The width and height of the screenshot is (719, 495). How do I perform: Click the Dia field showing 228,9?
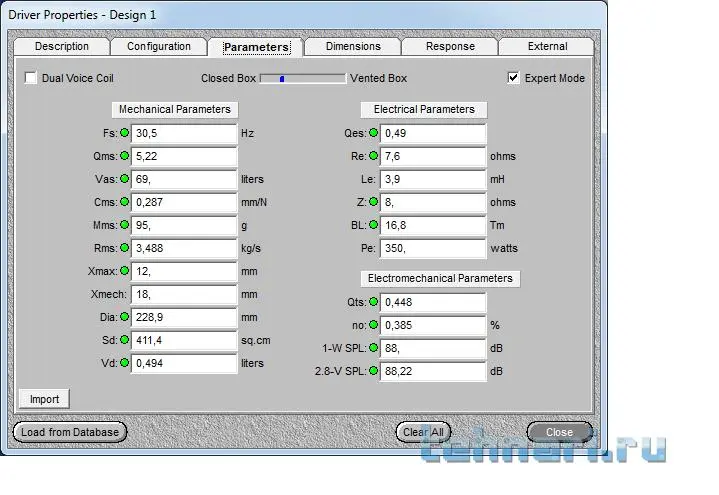tap(184, 317)
